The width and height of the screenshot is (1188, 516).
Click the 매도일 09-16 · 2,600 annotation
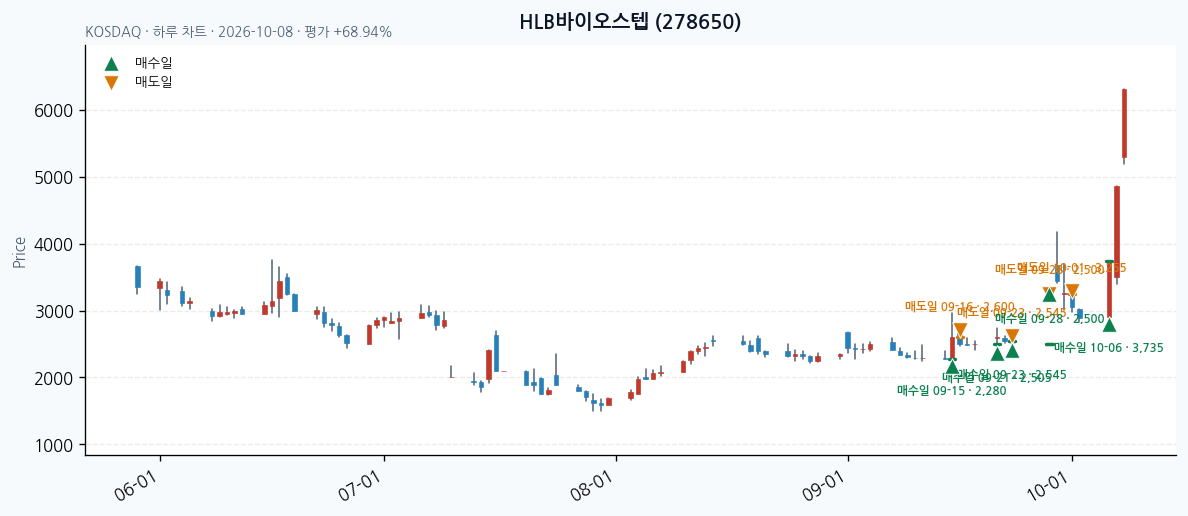coord(960,306)
